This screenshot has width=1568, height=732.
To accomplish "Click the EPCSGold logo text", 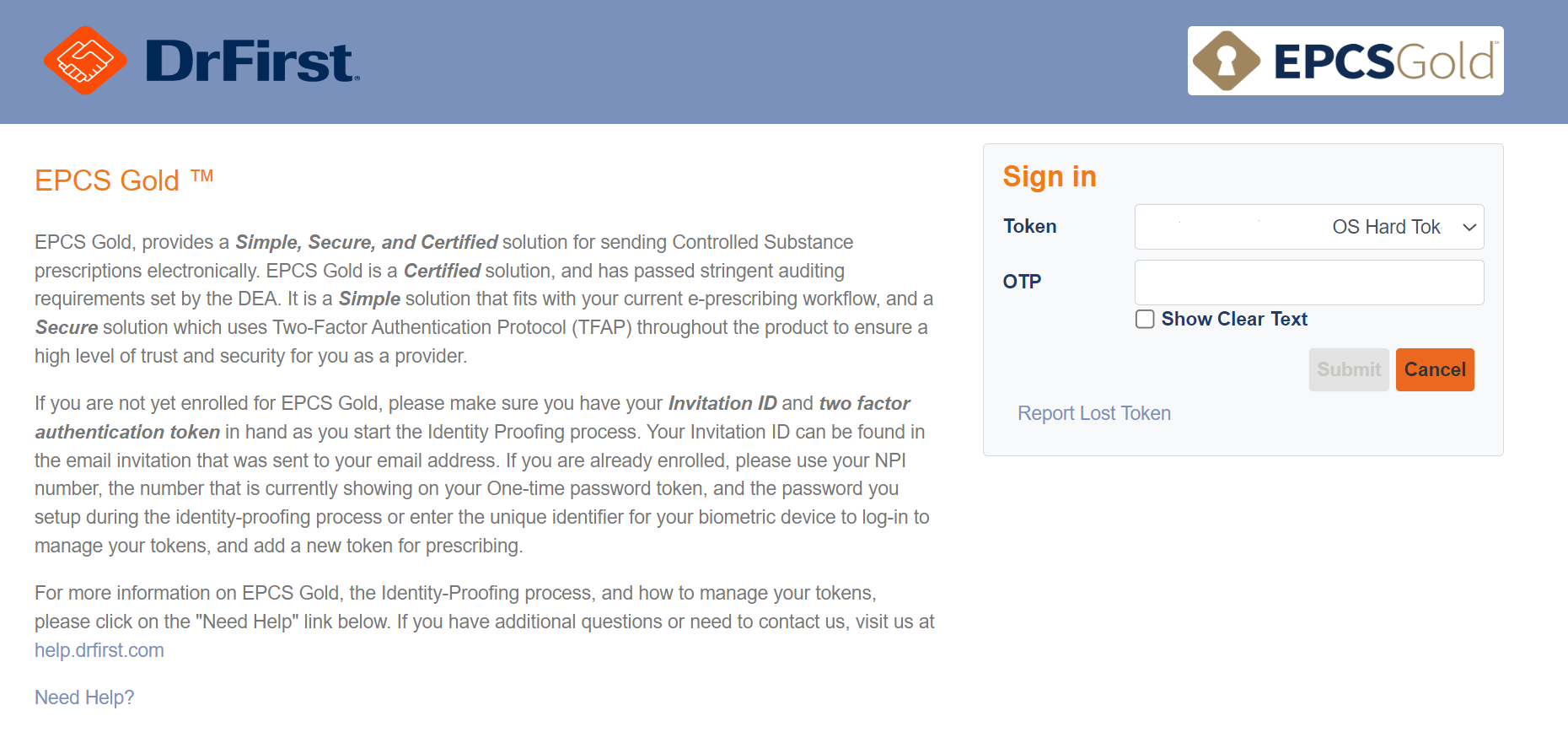I will 1385,62.
